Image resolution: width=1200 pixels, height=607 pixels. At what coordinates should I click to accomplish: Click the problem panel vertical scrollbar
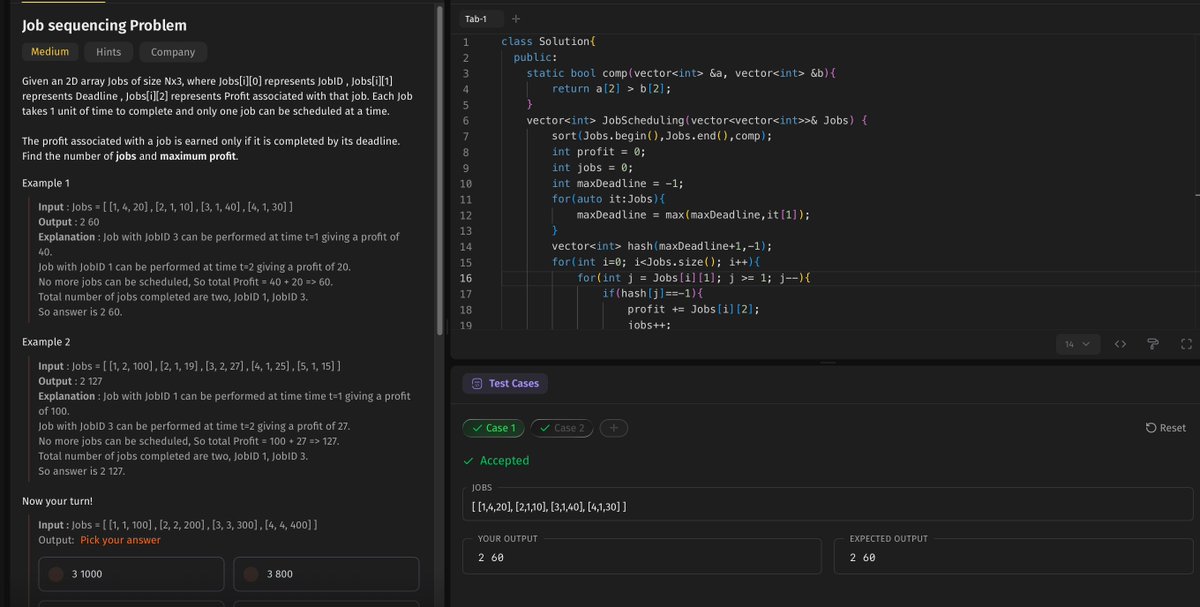[440, 170]
